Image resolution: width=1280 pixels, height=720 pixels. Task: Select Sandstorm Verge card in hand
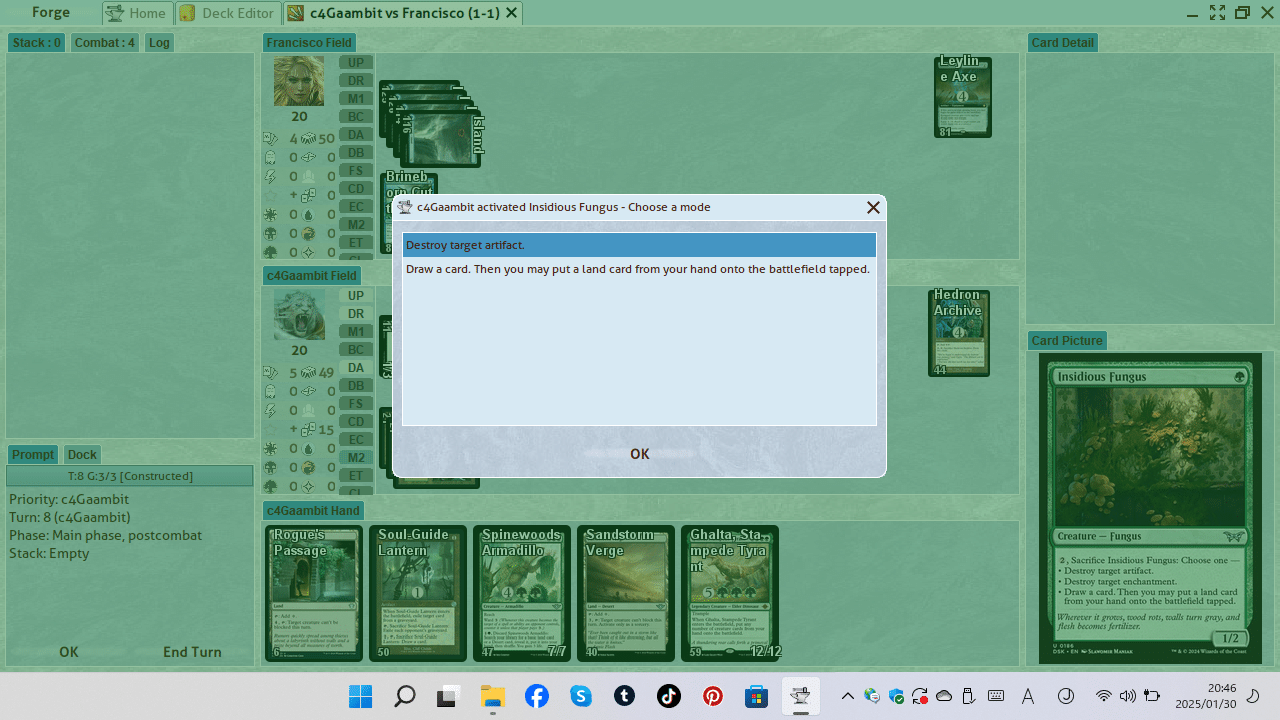pos(626,593)
